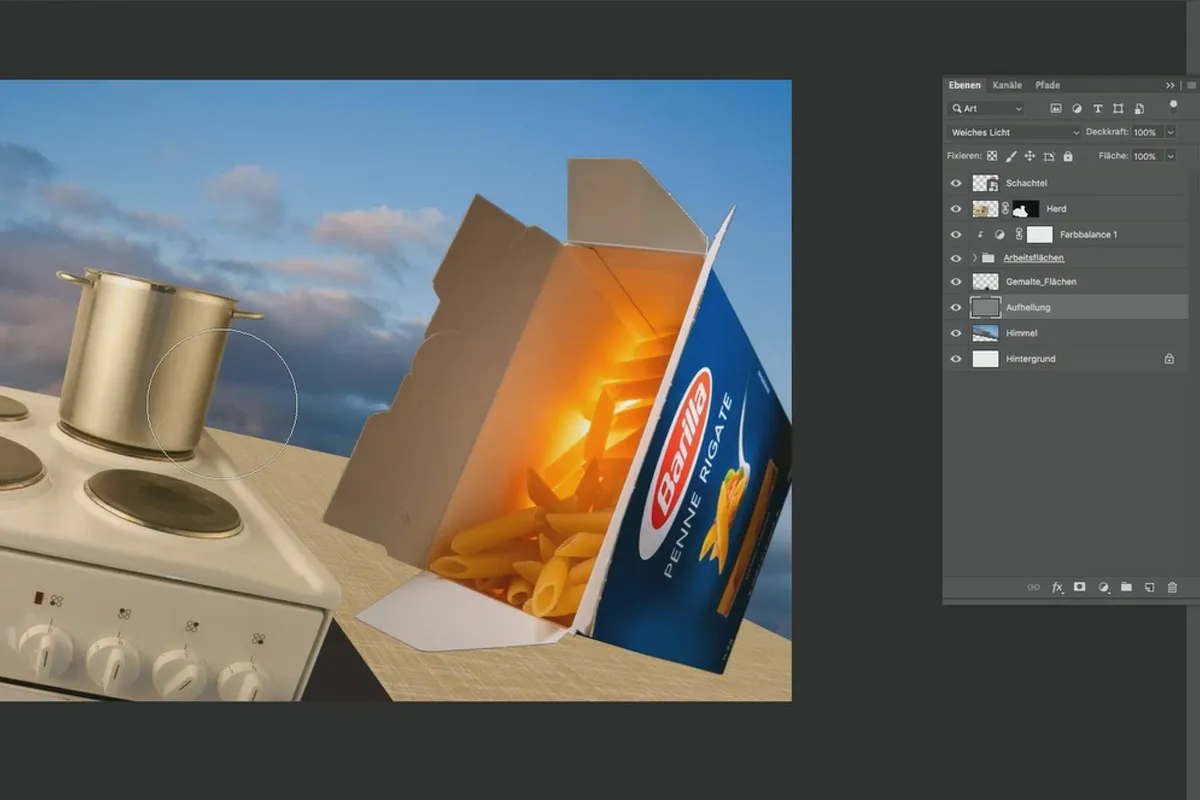This screenshot has width=1200, height=800.
Task: Filter layers by adjustment layers icon
Action: [x=1077, y=108]
